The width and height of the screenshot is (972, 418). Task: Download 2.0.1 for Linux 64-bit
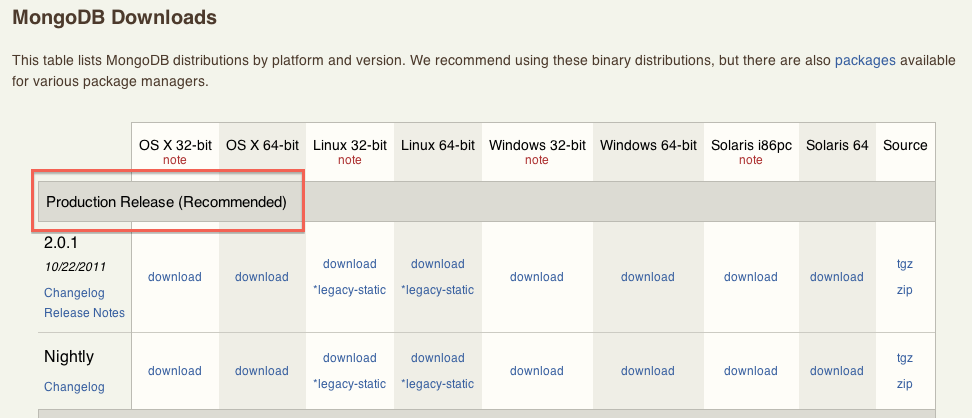coord(438,264)
